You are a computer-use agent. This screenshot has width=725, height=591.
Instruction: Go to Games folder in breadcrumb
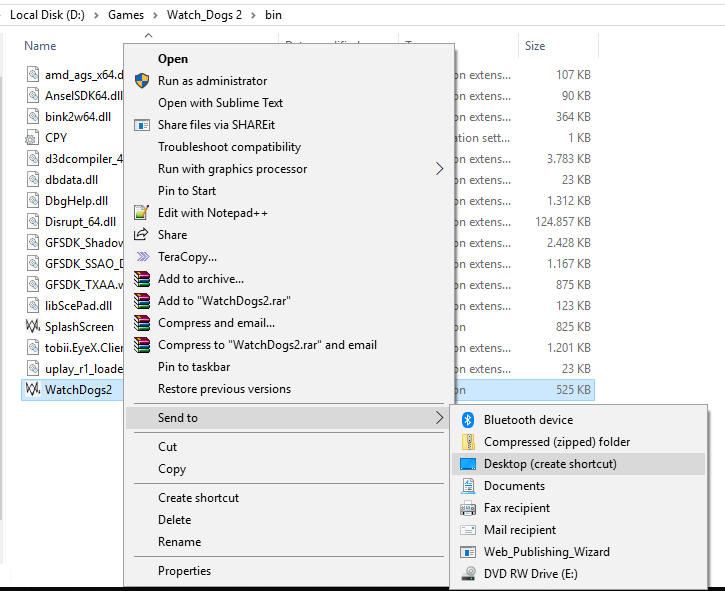pyautogui.click(x=126, y=15)
